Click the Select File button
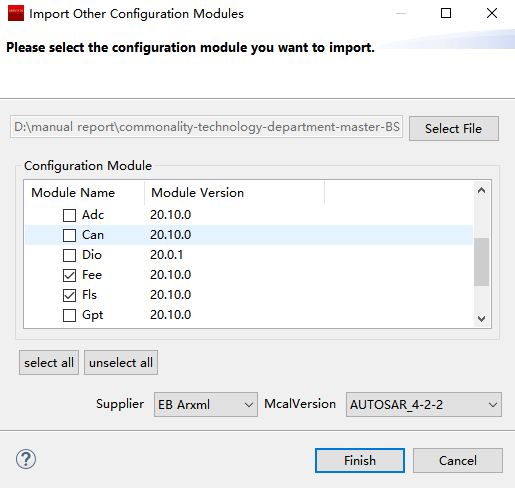Viewport: 515px width, 488px height. [x=454, y=129]
